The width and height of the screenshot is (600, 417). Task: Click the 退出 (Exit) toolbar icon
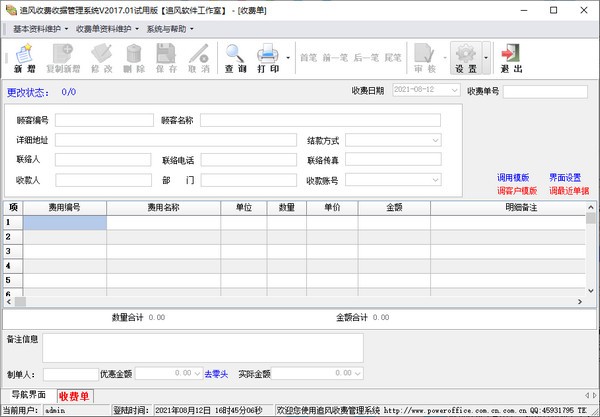click(x=511, y=58)
